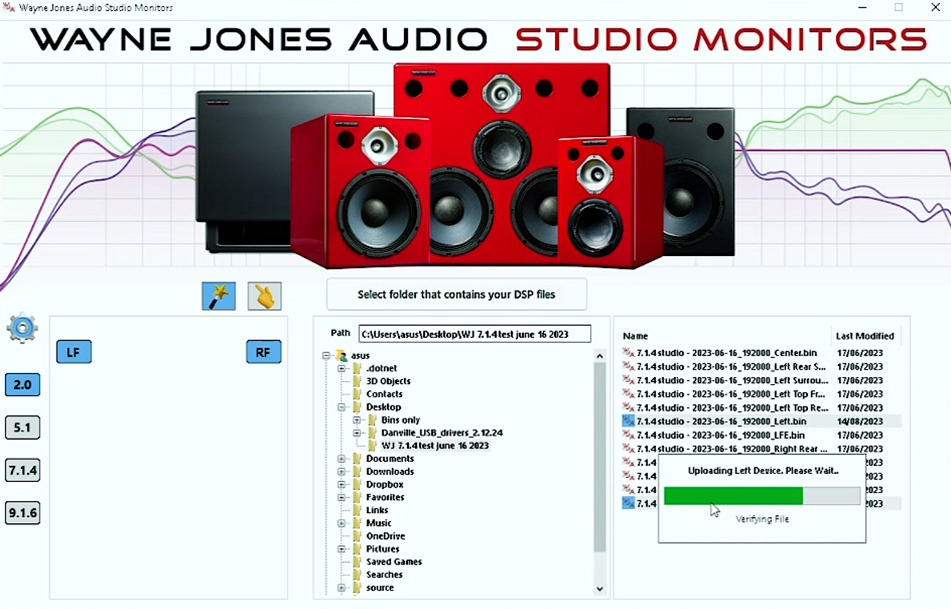Select the Saved Games folder

(394, 562)
